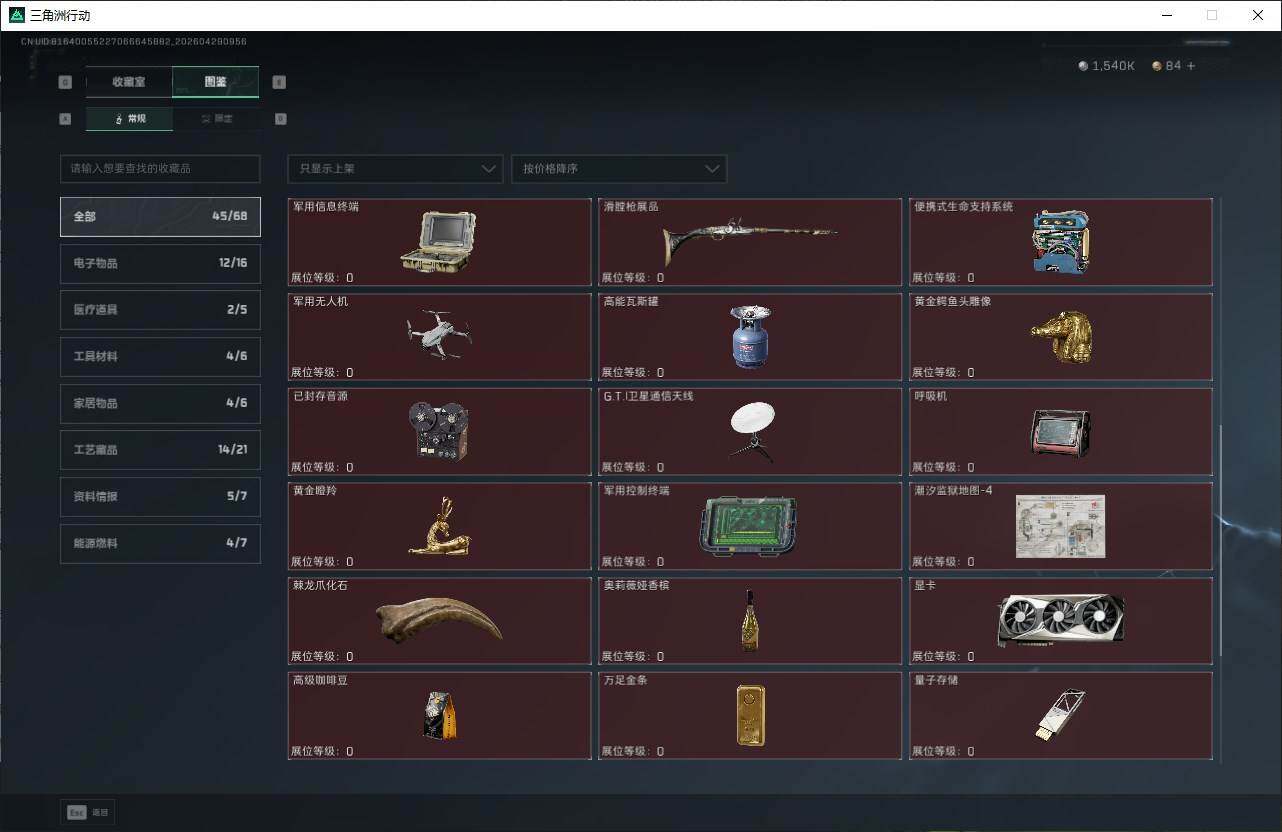
Task: Open the 工艺藏品 category list
Action: click(x=160, y=450)
